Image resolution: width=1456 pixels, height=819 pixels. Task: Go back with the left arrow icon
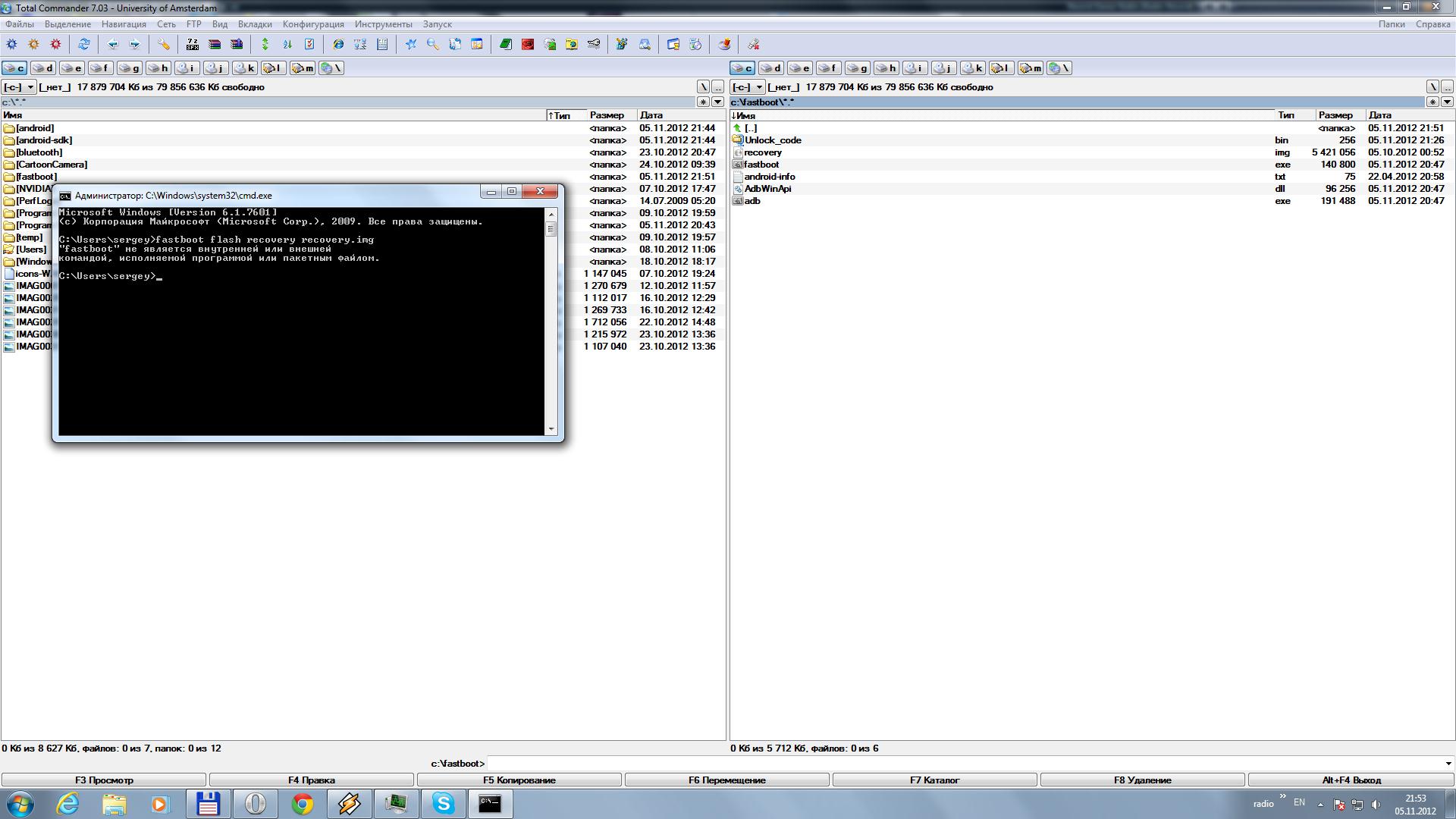[113, 45]
